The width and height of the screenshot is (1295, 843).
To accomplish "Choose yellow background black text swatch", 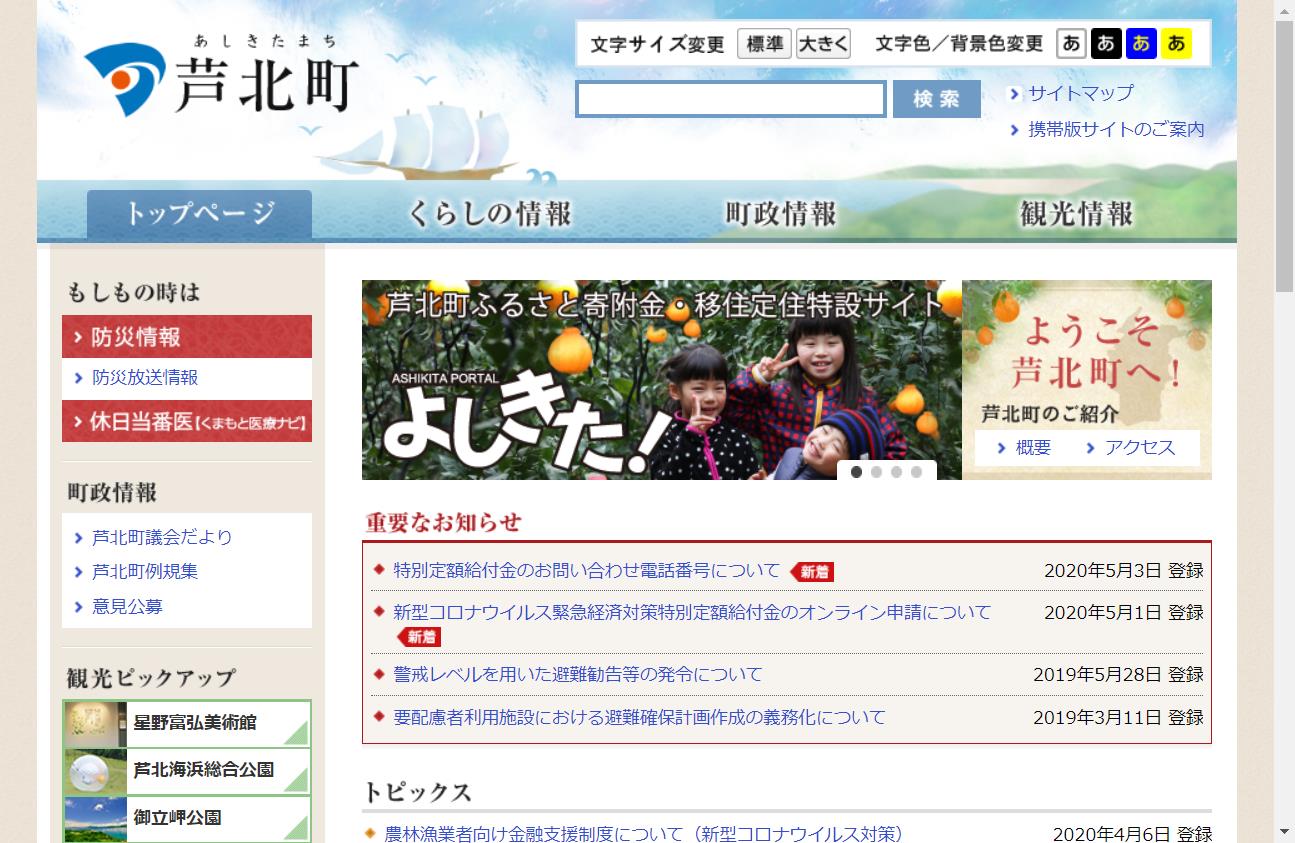I will point(1176,44).
